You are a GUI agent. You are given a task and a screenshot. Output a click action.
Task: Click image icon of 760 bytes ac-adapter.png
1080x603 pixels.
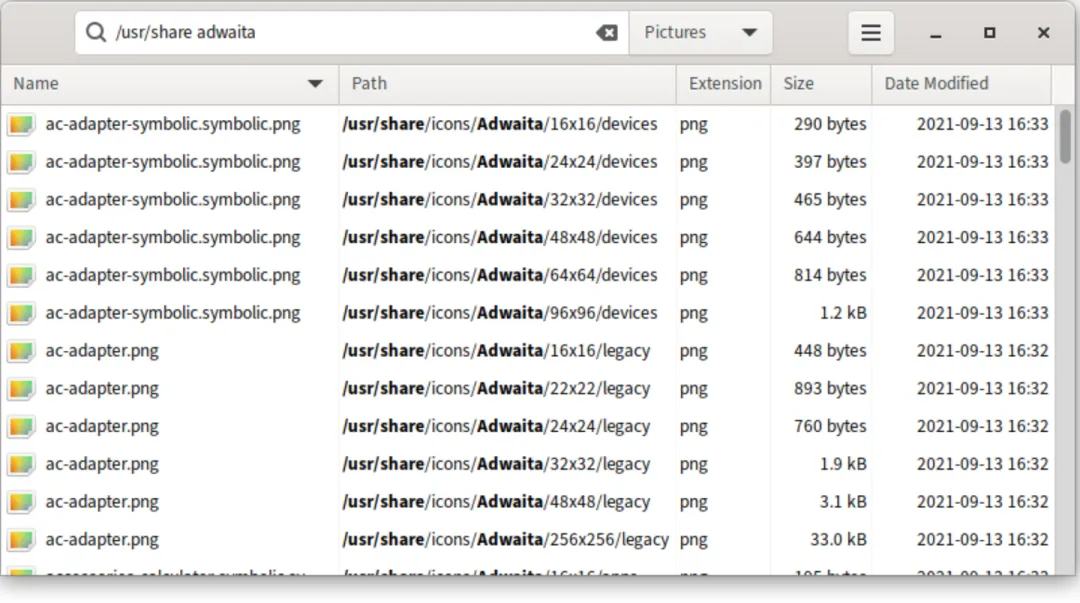click(x=21, y=427)
